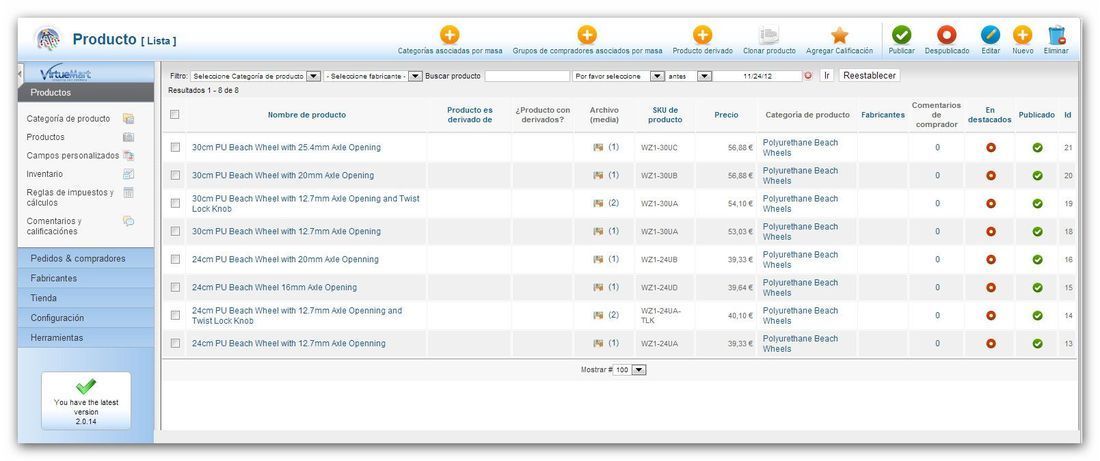Image resolution: width=1100 pixels, height=461 pixels.
Task: Open 24cm PU Beach Wheel 16mm Axle Opening
Action: 274,287
